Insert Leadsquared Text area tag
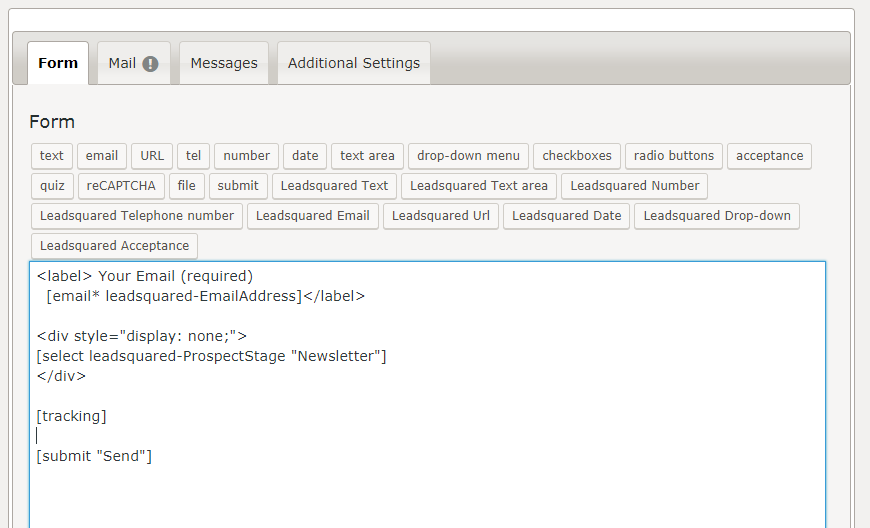This screenshot has width=870, height=528. click(x=479, y=186)
